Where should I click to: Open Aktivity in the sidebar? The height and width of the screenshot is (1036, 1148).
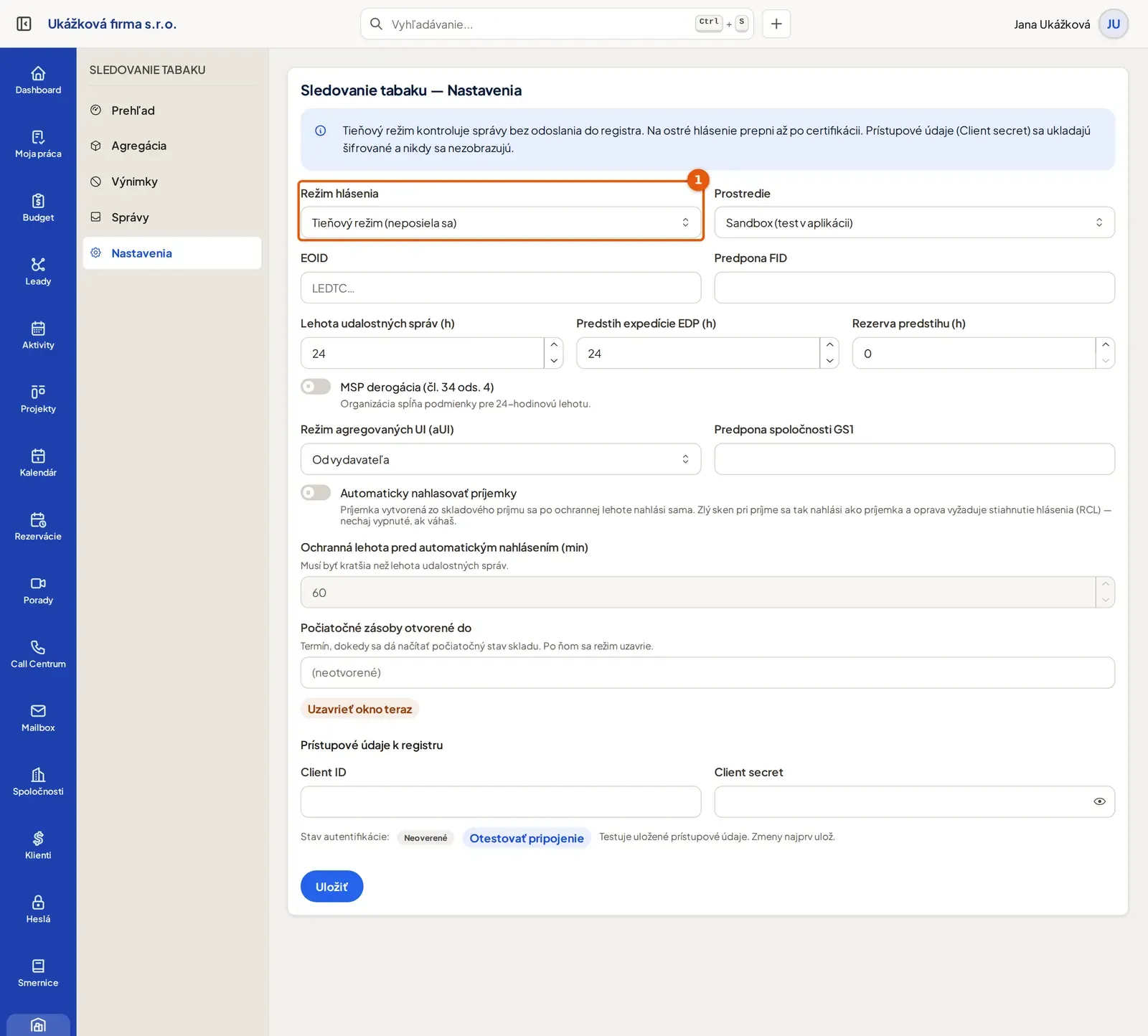click(x=38, y=335)
